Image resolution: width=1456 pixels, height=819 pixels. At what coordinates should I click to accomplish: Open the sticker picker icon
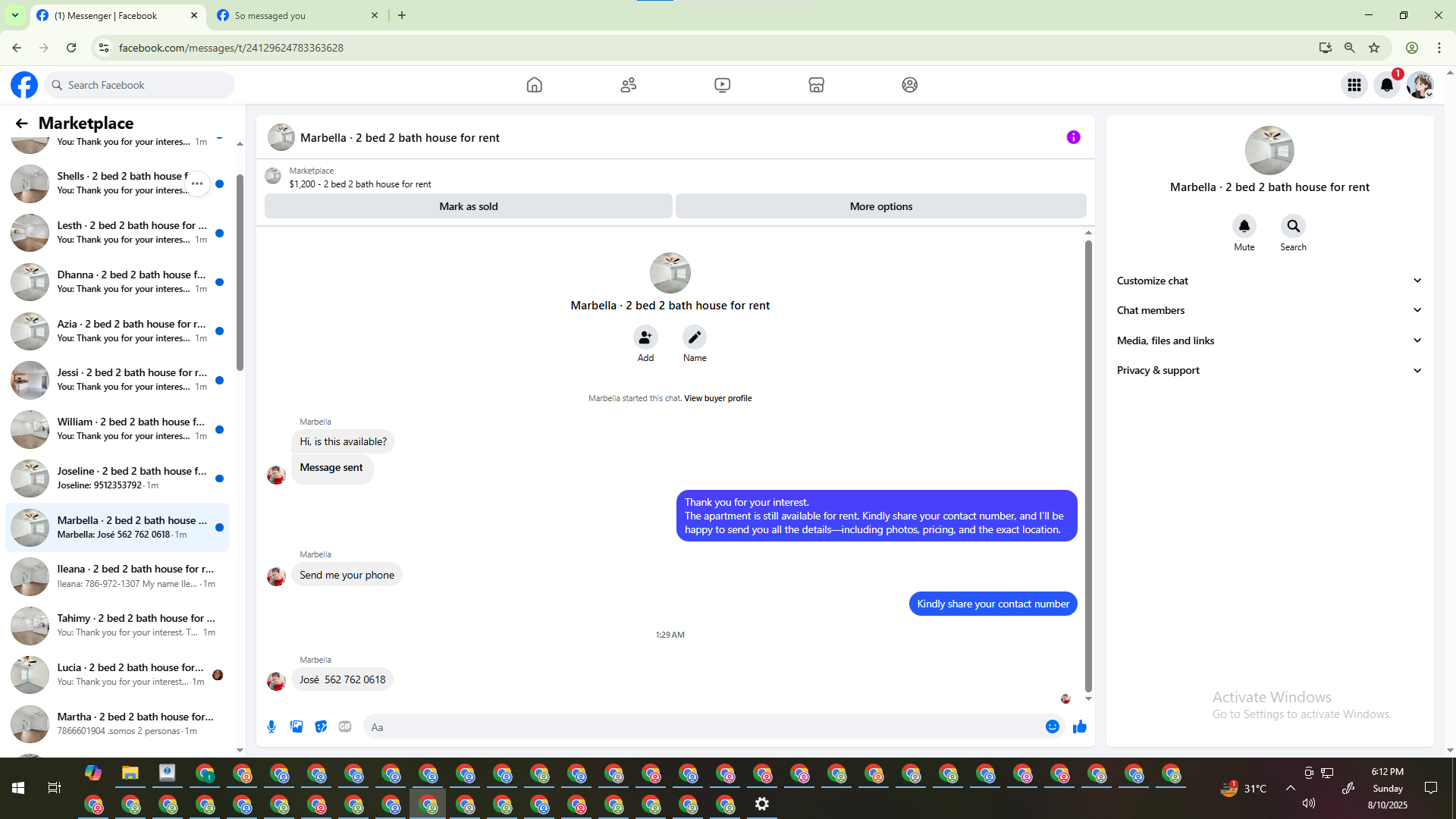321,726
